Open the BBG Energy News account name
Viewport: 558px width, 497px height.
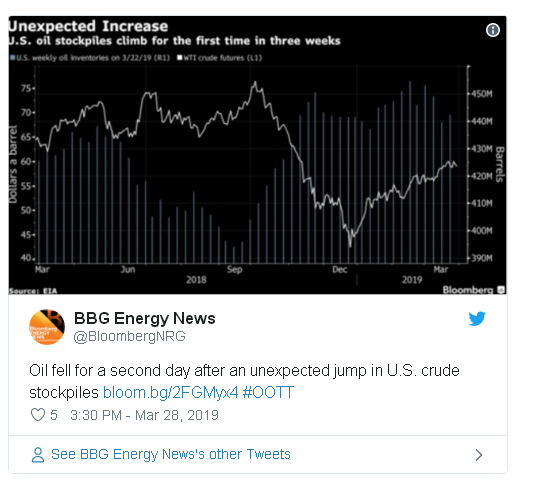[x=144, y=318]
